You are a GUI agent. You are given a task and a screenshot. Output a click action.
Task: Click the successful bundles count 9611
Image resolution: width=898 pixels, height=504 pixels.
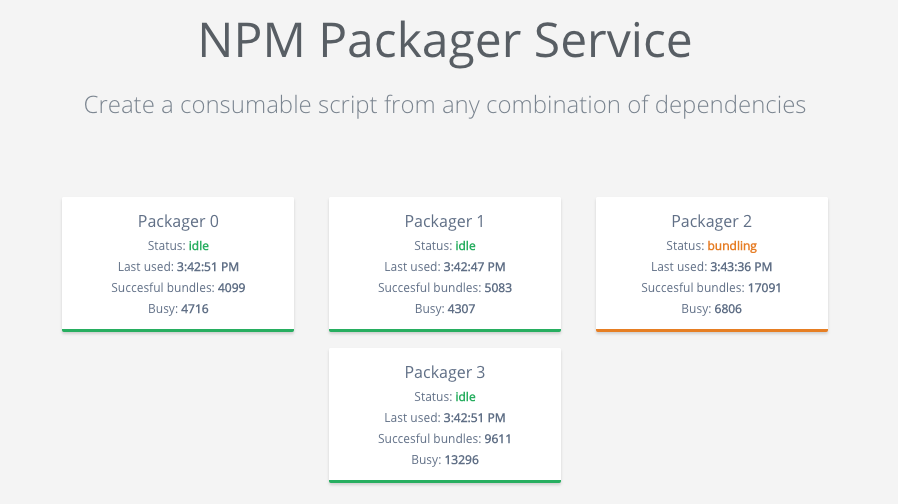(x=498, y=439)
